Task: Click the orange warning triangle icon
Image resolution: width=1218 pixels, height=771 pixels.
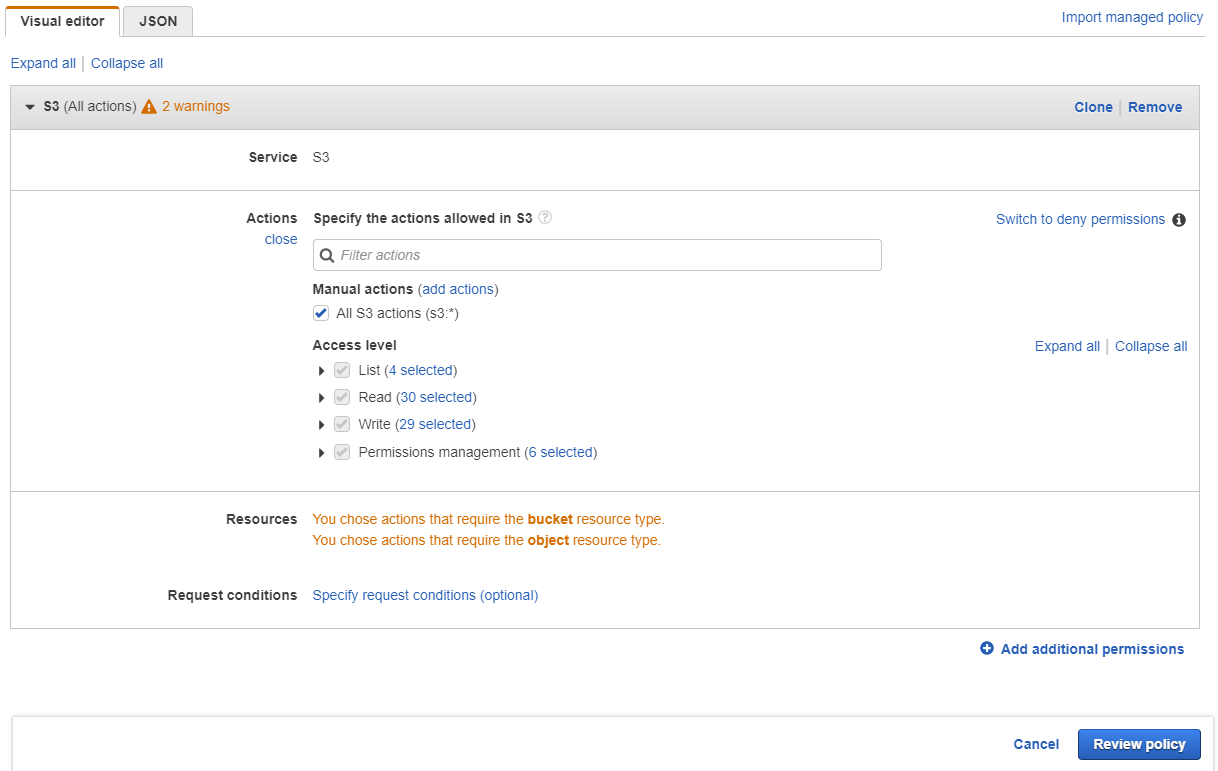Action: point(149,107)
